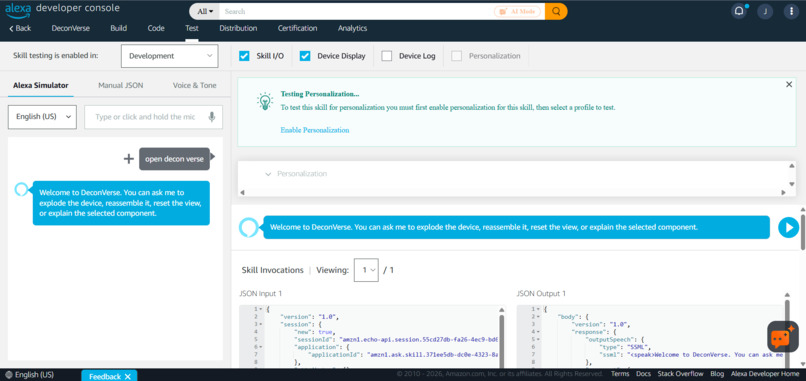Screen dimensions: 806x381
Task: Switch to the Manual JSON tab
Action: pos(121,86)
